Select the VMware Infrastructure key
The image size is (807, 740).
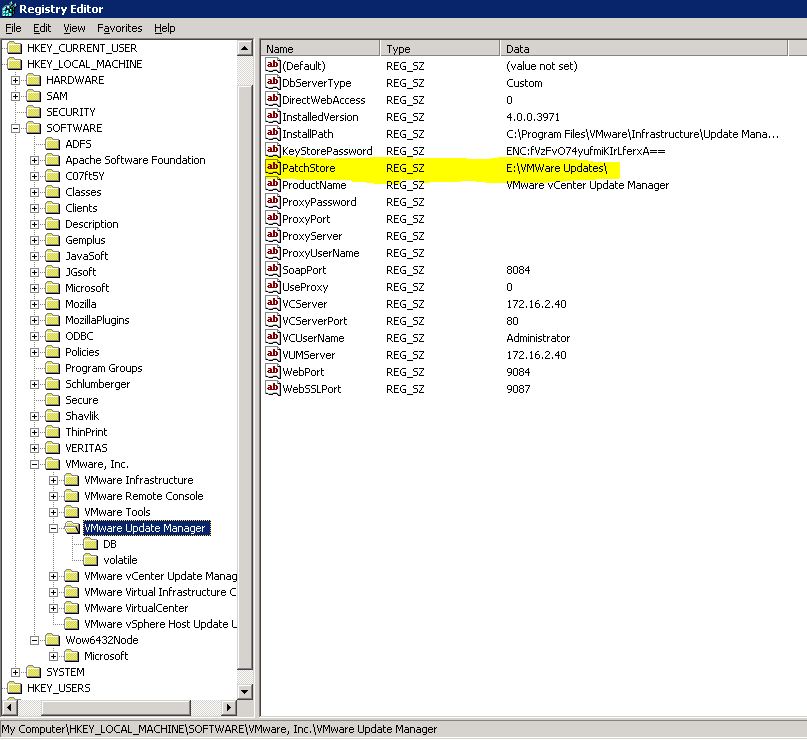click(x=139, y=480)
